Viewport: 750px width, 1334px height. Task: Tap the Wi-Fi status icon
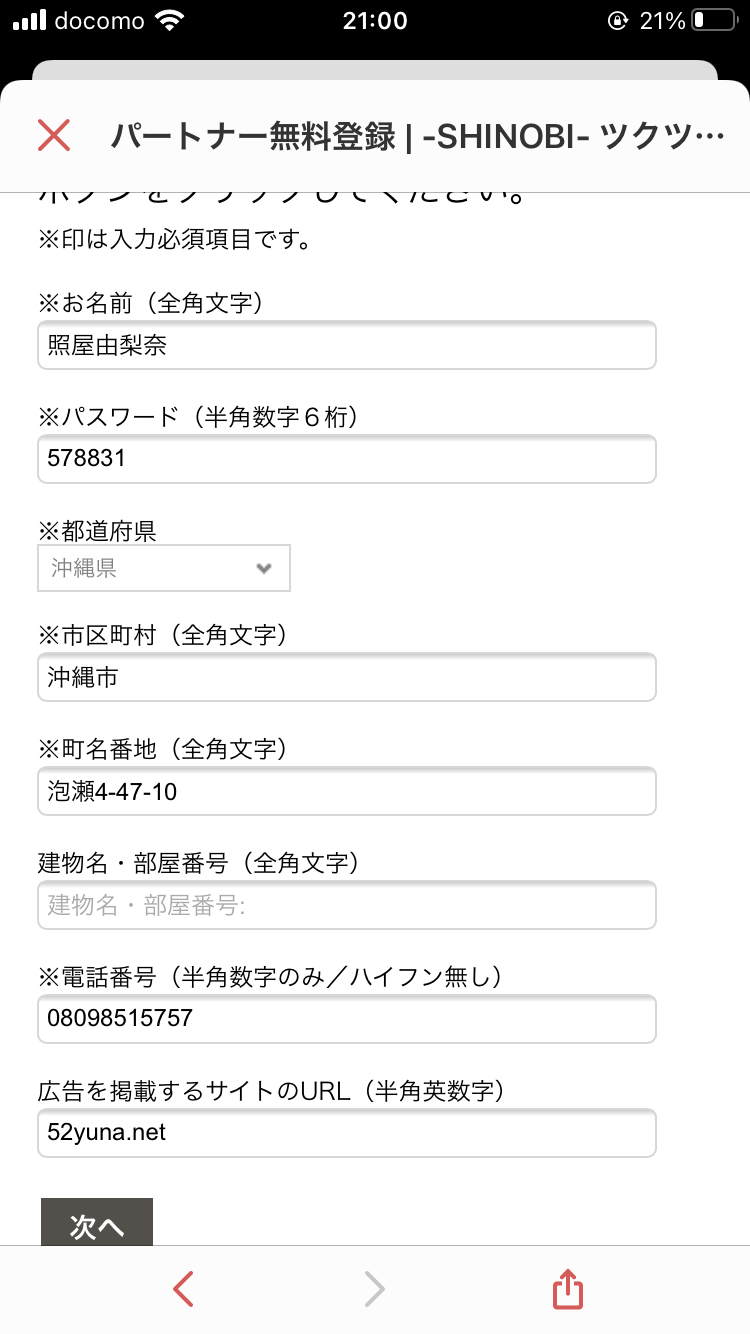click(172, 21)
